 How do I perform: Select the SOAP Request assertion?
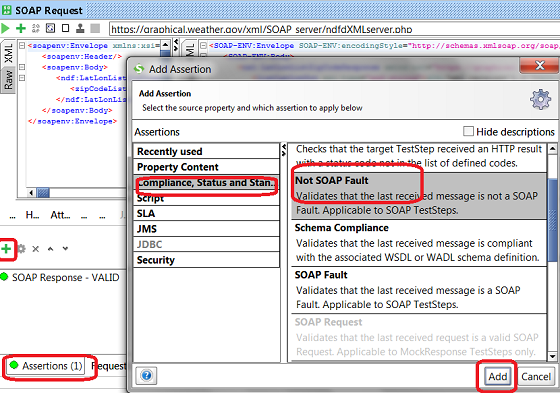(x=419, y=337)
